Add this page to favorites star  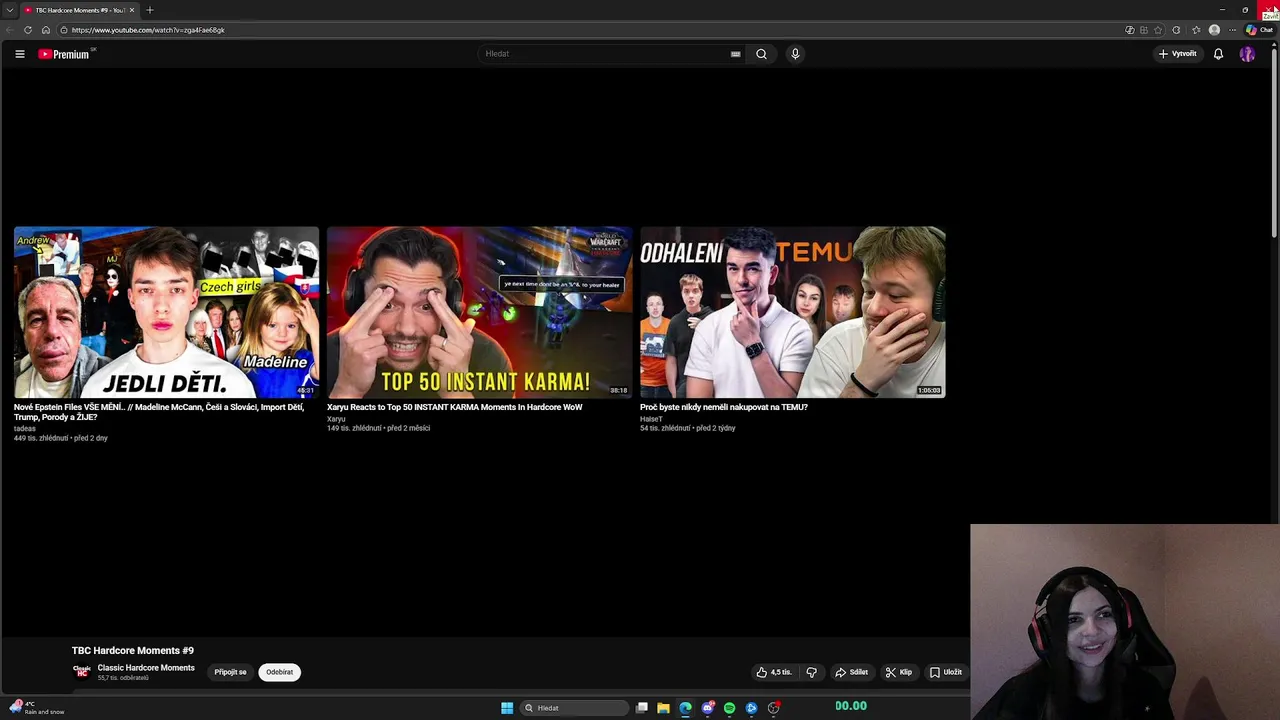[1158, 30]
